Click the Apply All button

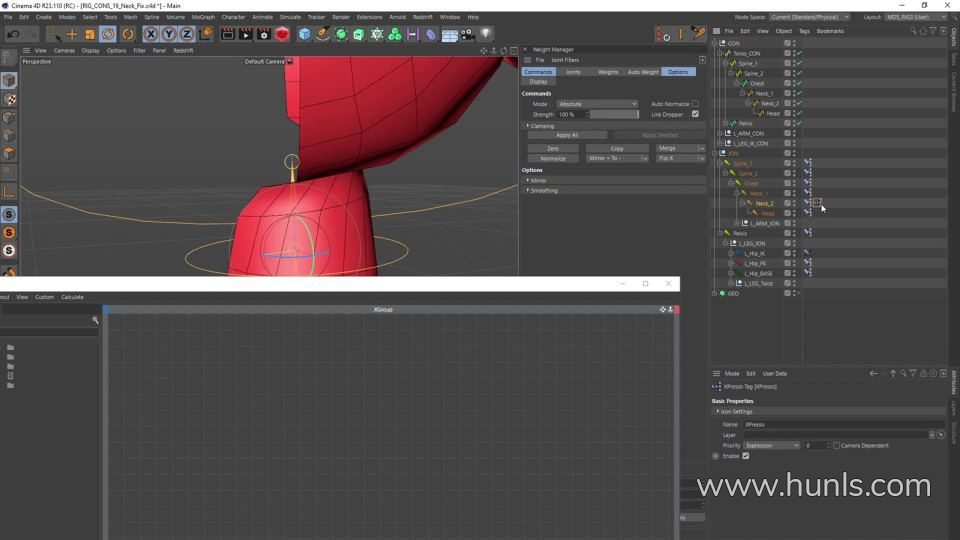(x=567, y=135)
